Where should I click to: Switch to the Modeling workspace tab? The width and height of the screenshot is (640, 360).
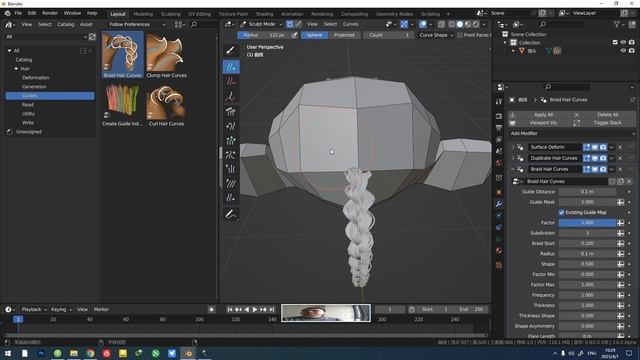click(x=143, y=14)
